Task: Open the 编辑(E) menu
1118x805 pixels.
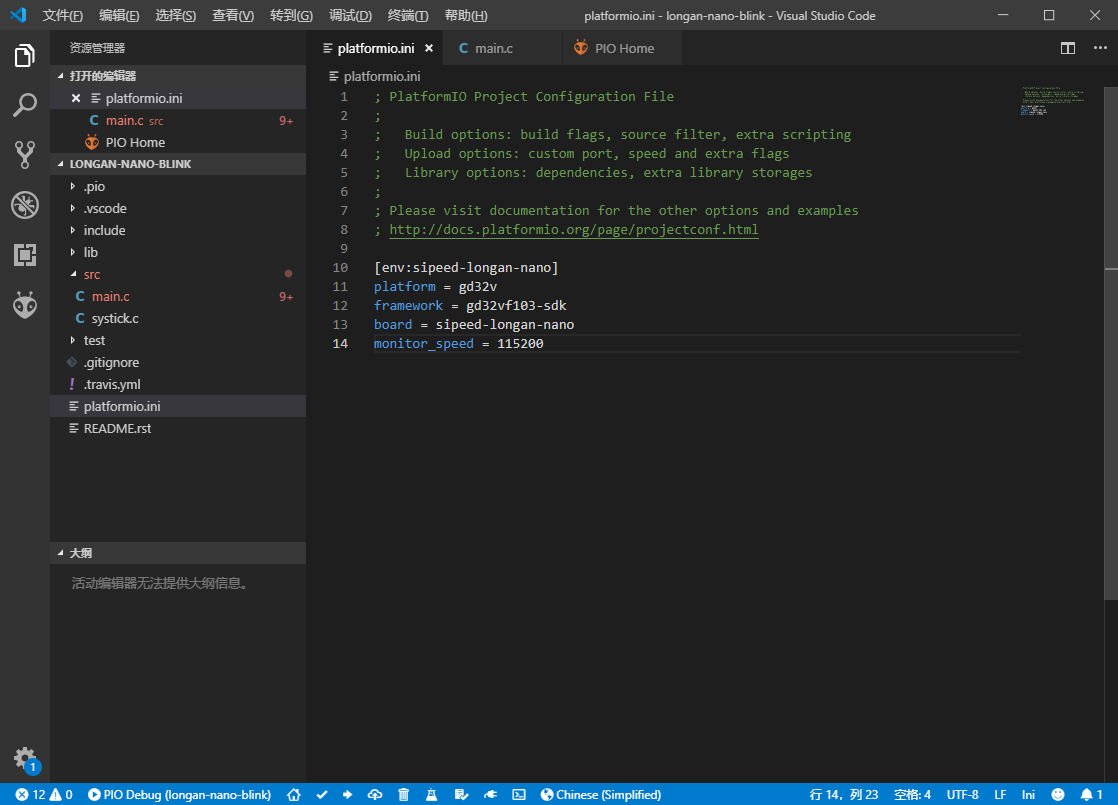Action: click(x=119, y=16)
